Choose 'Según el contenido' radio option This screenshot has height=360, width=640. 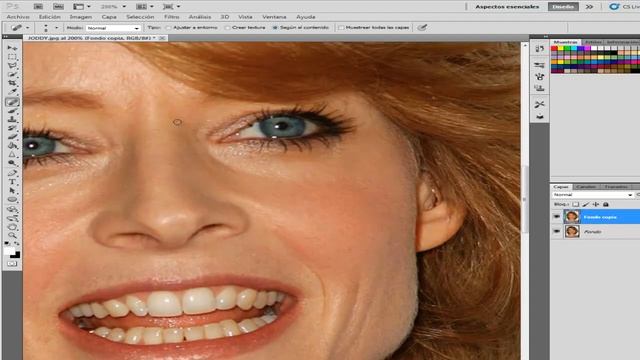275,27
